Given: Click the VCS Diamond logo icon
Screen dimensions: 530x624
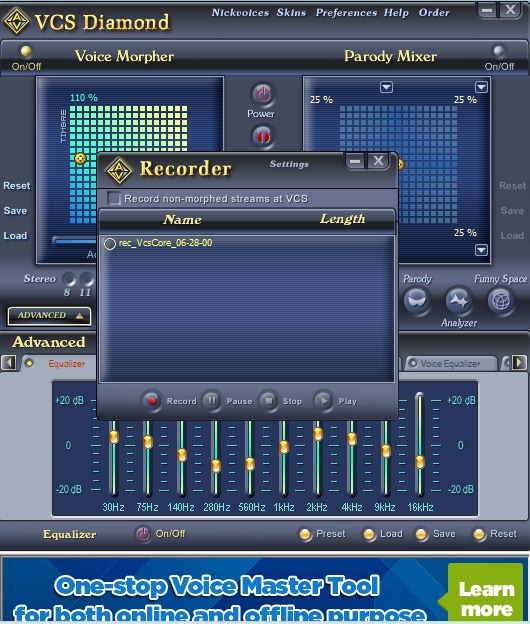Looking at the screenshot, I should click(16, 21).
